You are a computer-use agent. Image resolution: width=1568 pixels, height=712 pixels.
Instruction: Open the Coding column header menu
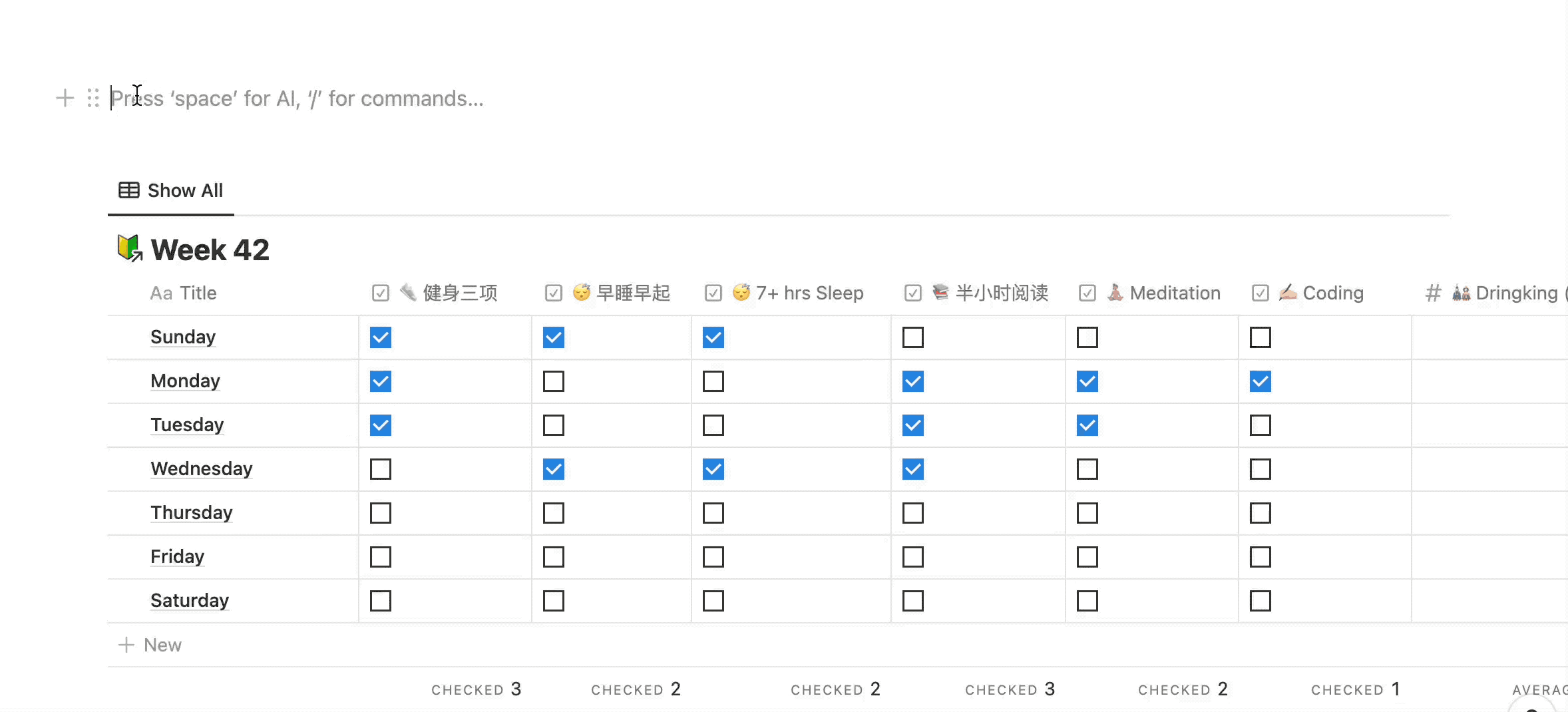(x=1332, y=293)
